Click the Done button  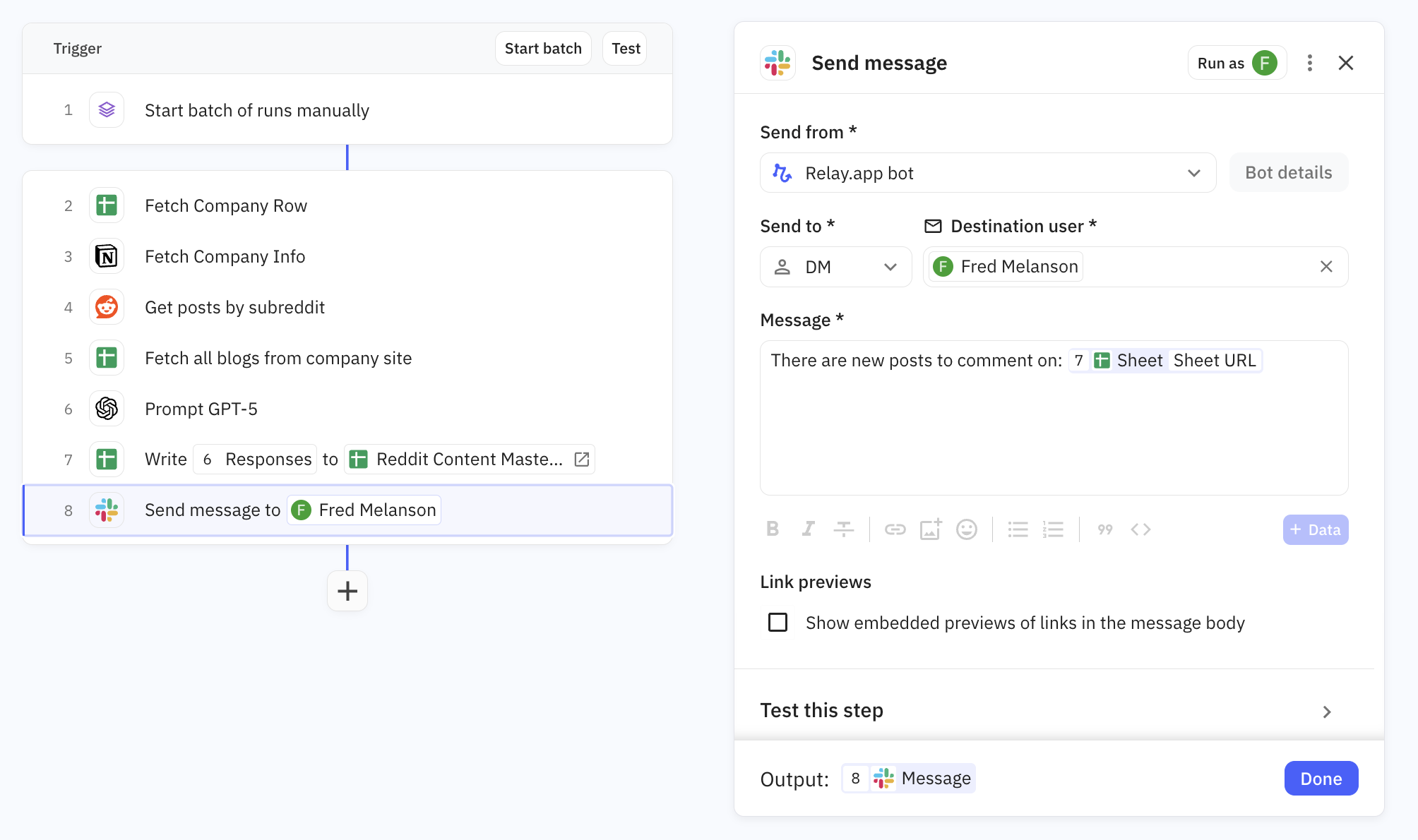(x=1321, y=779)
